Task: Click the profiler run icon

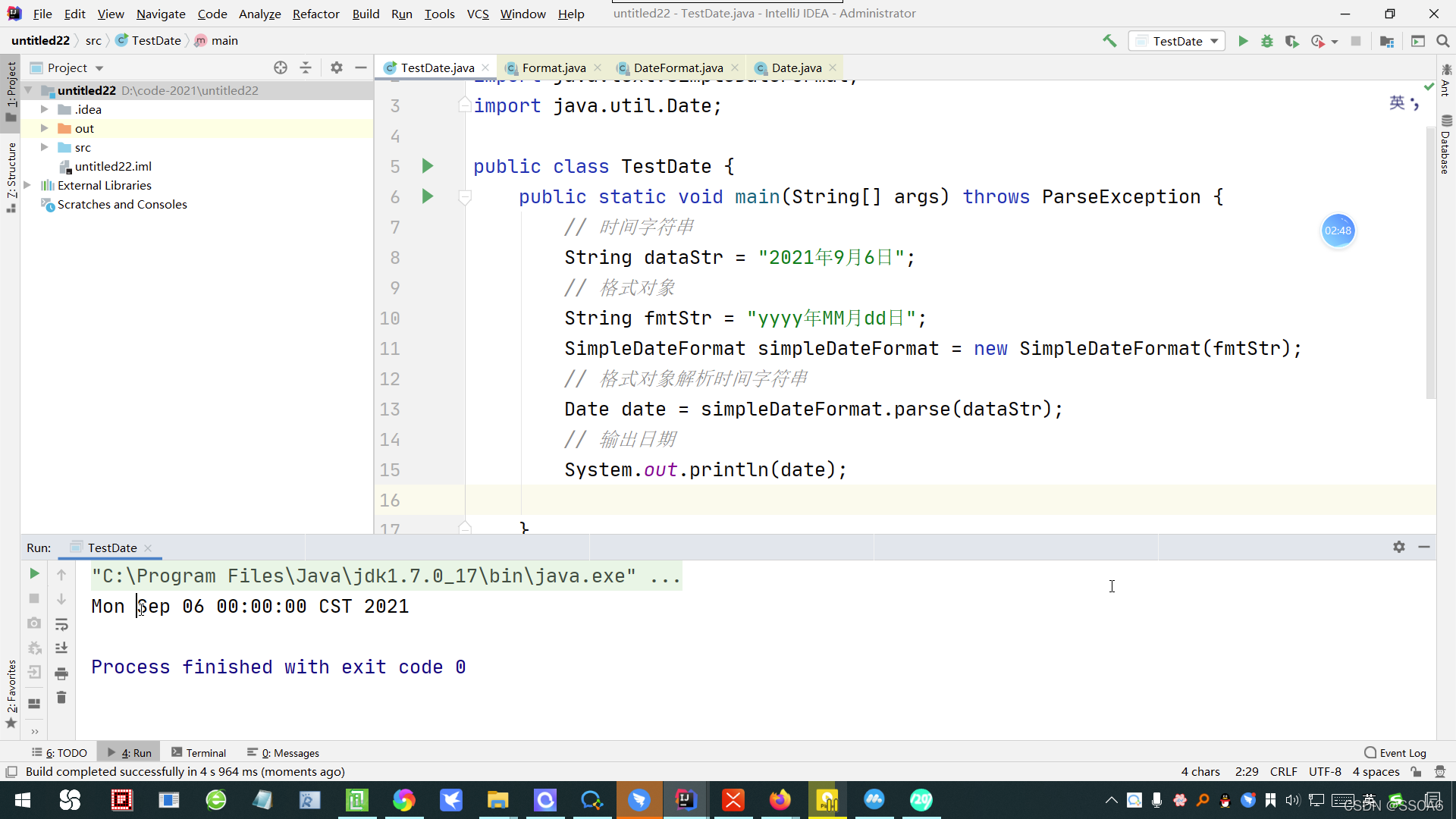Action: pos(1318,41)
